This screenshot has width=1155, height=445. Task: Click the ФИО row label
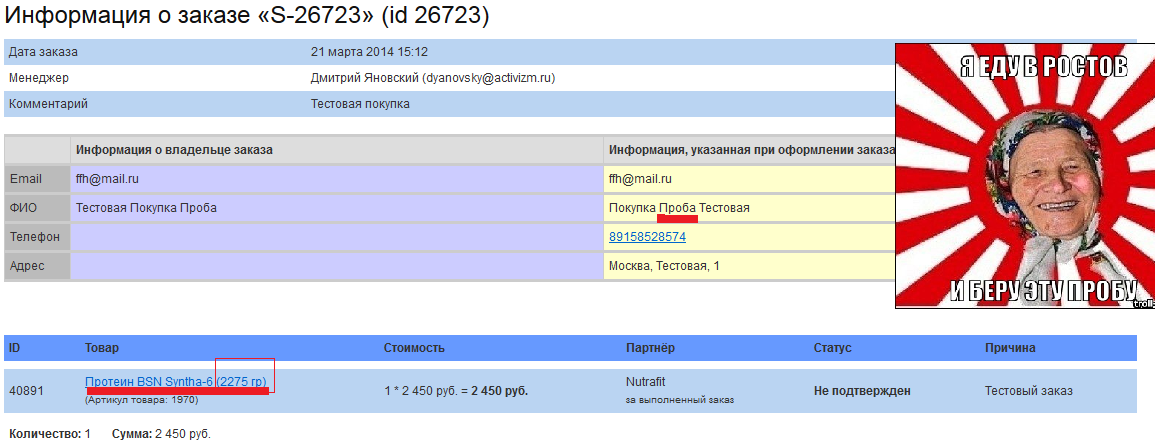(x=23, y=209)
